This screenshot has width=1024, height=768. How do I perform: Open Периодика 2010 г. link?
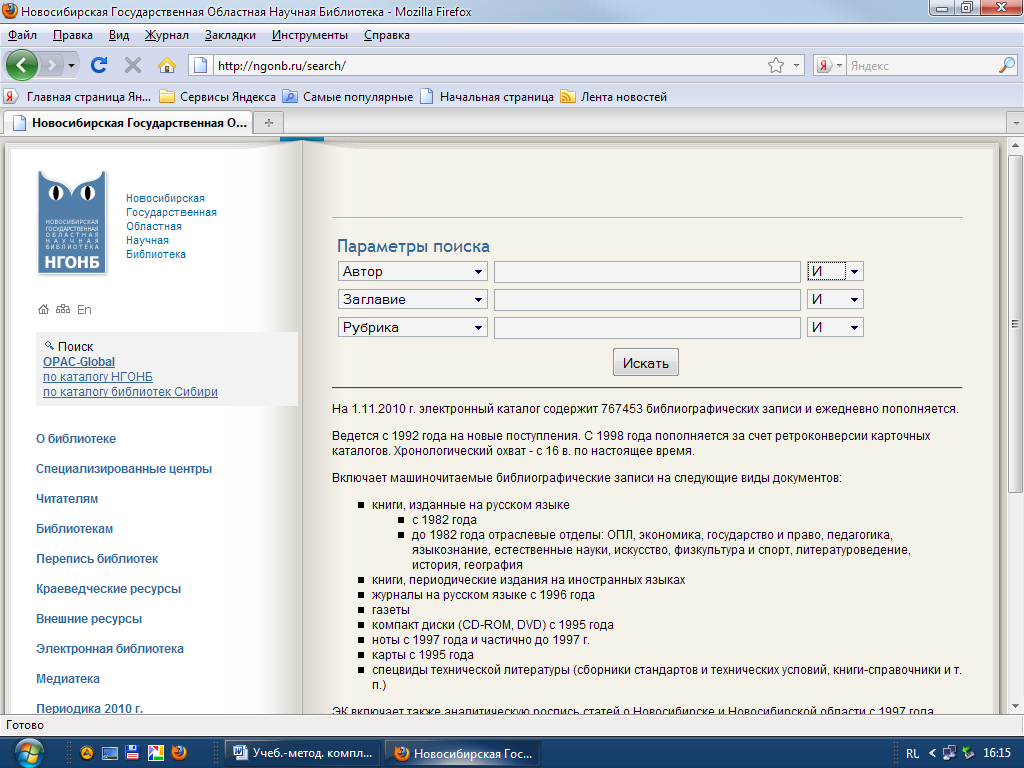click(x=89, y=708)
